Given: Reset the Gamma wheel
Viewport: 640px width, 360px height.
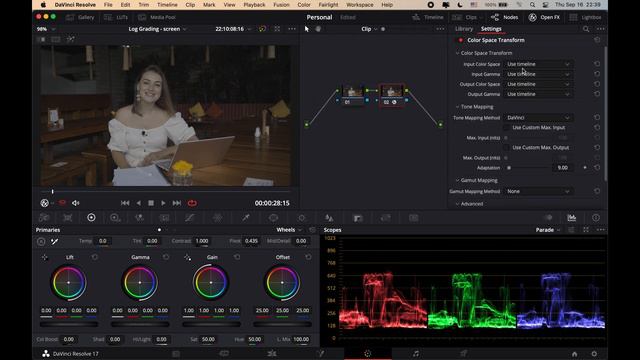Looking at the screenshot, I should (166, 257).
